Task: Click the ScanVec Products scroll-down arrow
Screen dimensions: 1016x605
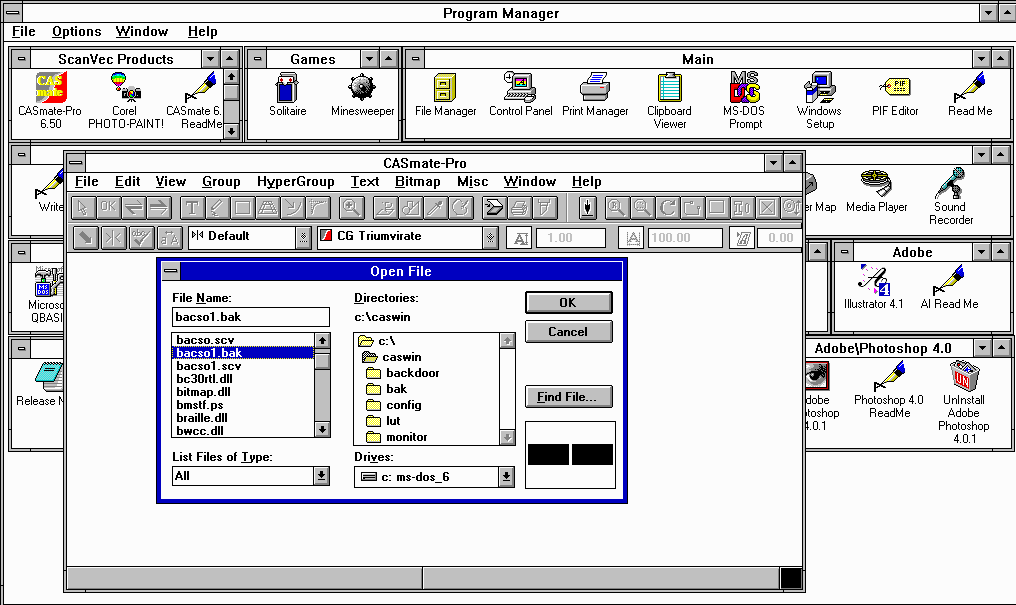Action: 231,131
